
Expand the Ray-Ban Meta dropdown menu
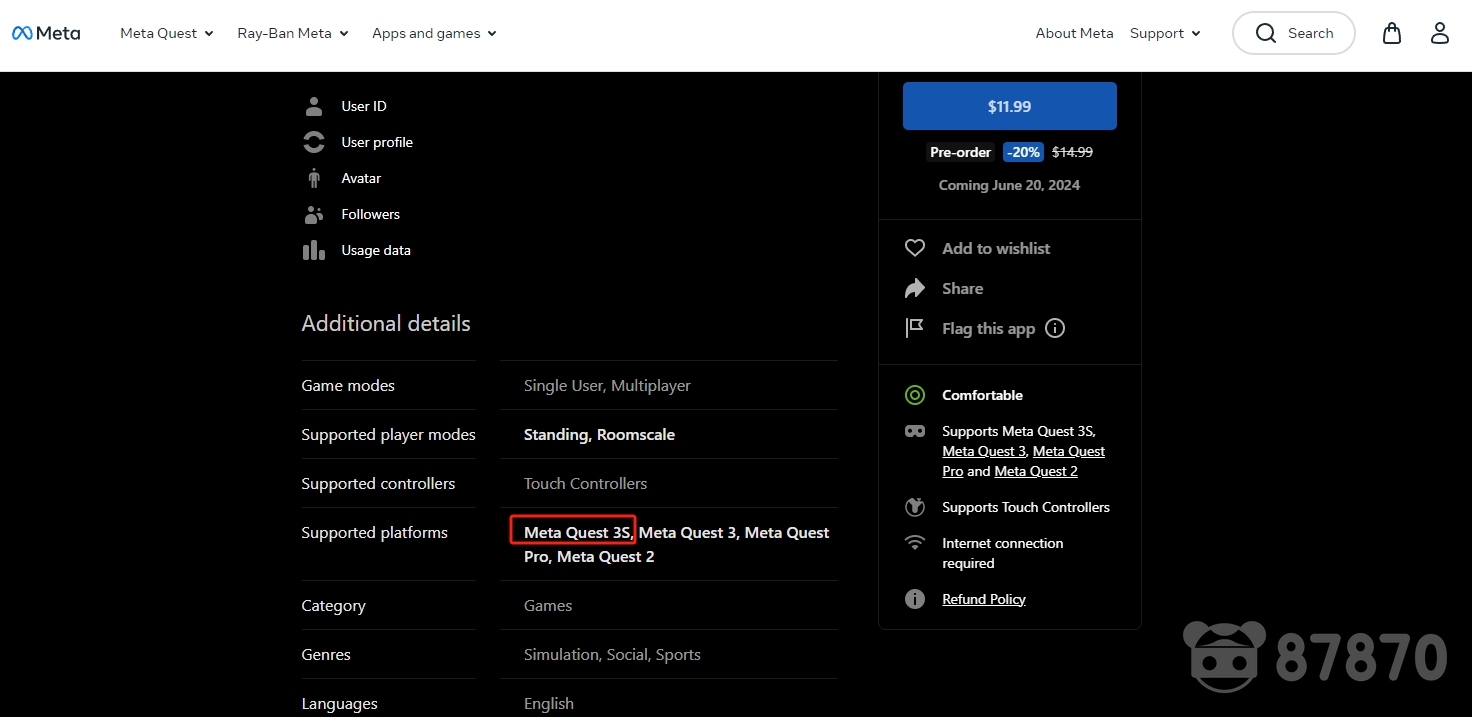(x=292, y=33)
